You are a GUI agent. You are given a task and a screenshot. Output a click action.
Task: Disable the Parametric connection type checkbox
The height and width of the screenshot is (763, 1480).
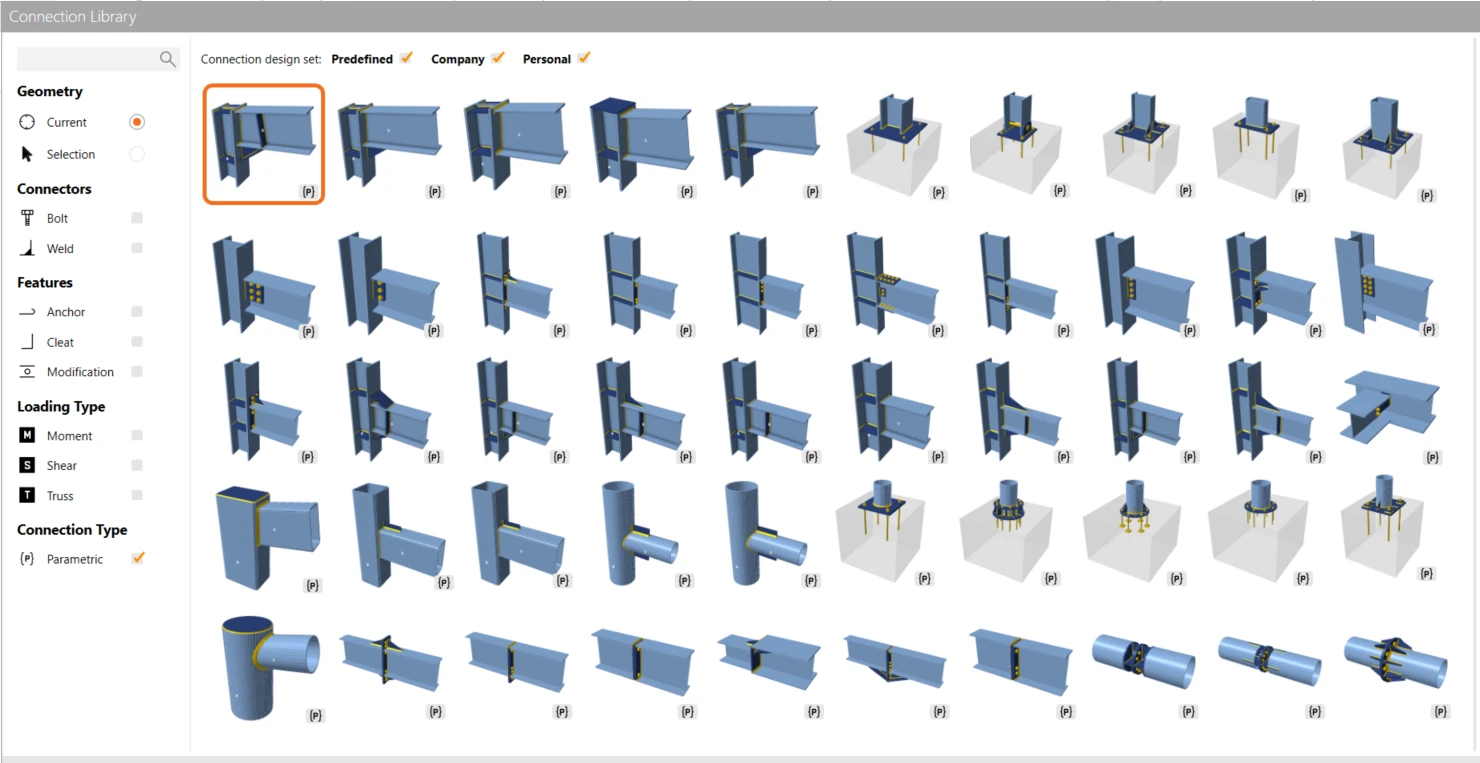pos(138,558)
